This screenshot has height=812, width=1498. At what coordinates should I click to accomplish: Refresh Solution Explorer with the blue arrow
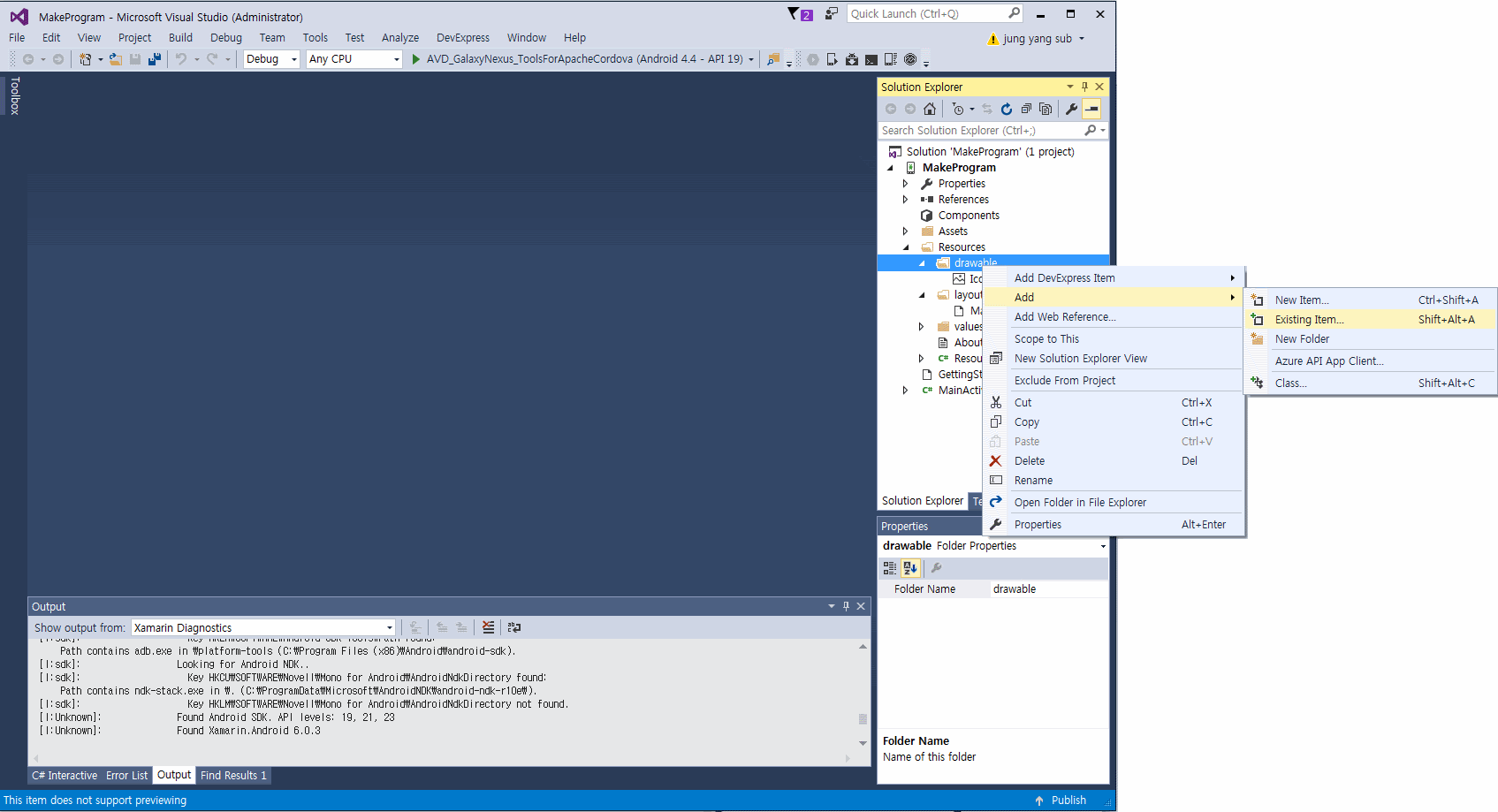pyautogui.click(x=1007, y=110)
